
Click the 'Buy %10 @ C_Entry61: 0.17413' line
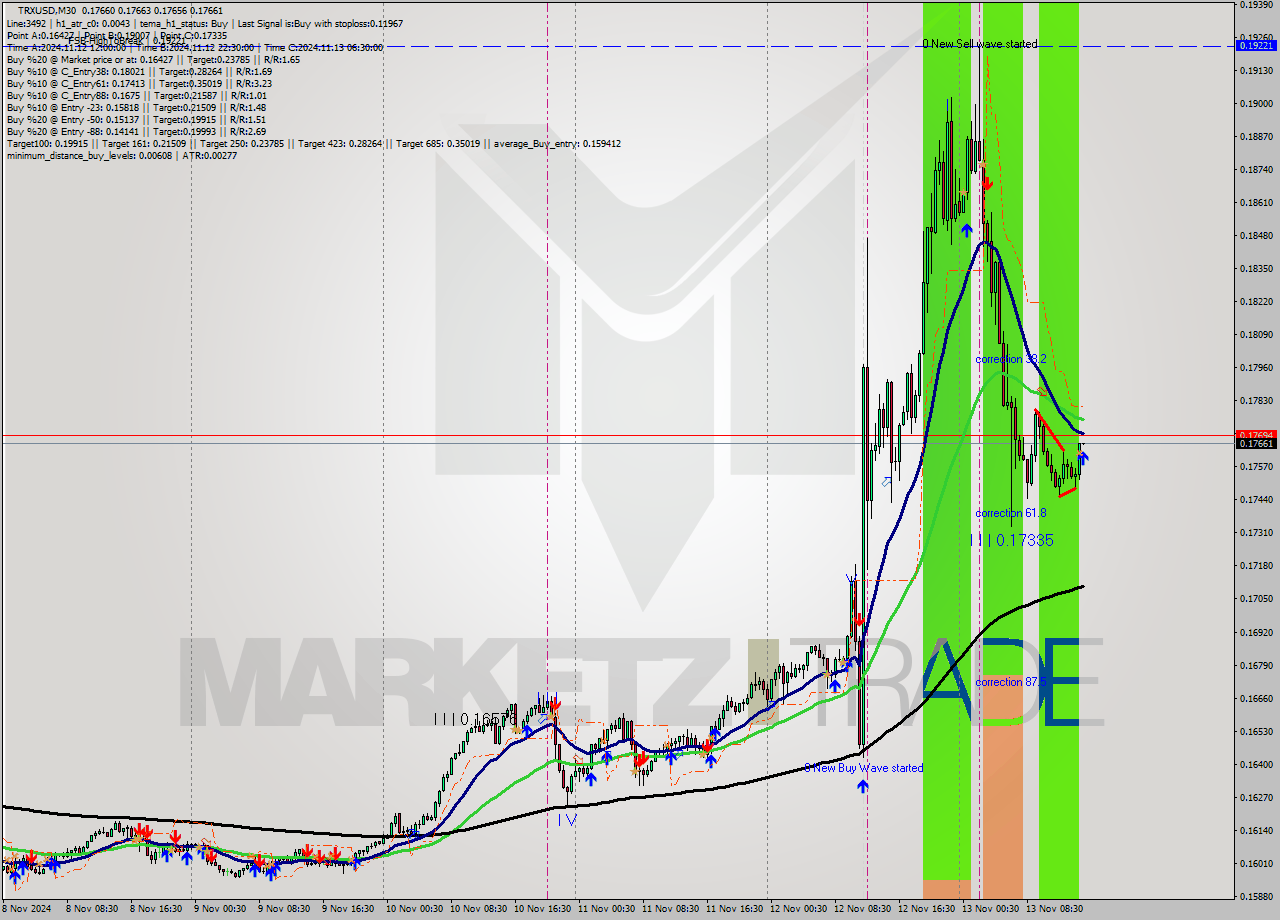pos(139,83)
